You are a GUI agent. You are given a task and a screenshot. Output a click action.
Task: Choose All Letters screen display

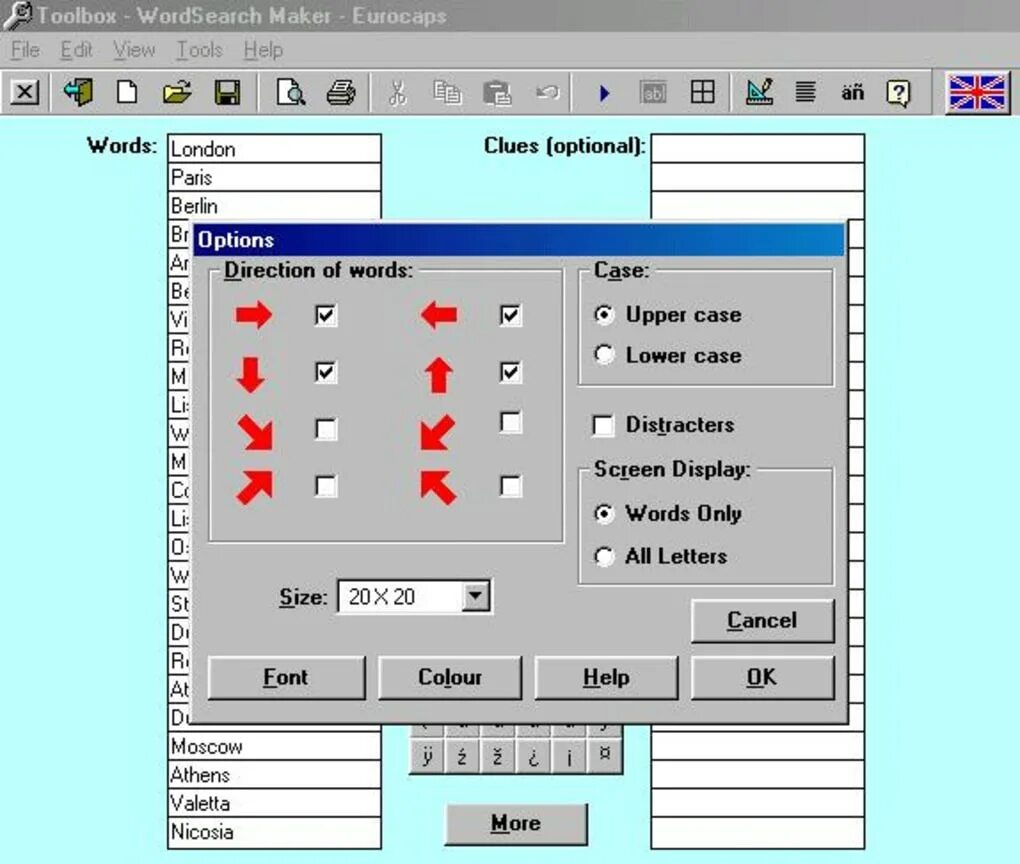pyautogui.click(x=604, y=557)
